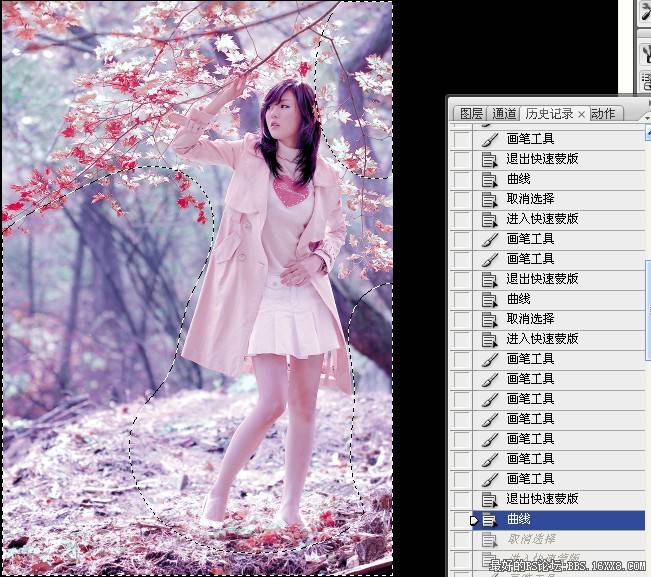This screenshot has width=651, height=577.
Task: Switch to the 通道 tab
Action: pos(504,113)
